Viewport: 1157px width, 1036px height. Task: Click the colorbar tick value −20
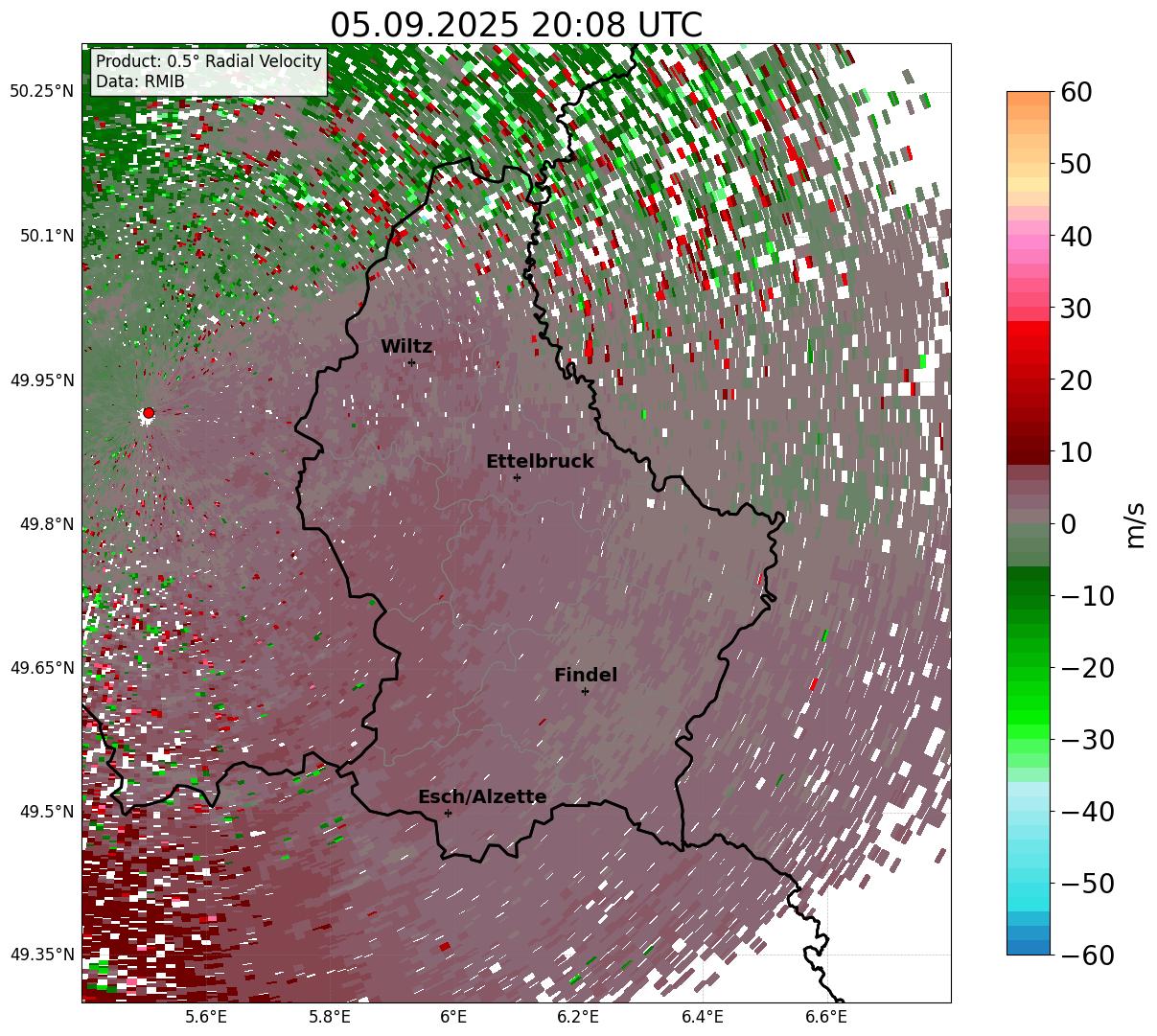[x=1087, y=668]
